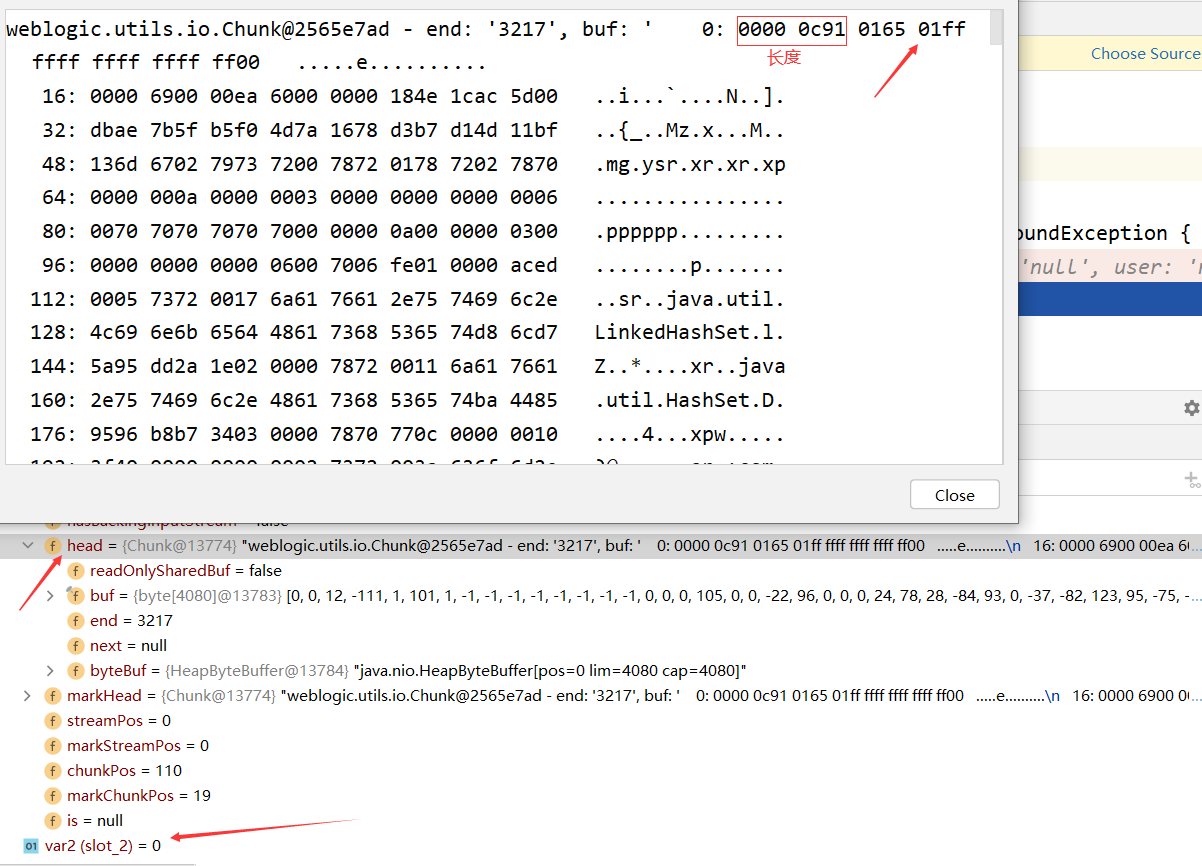
Task: Open the Choose Sources link
Action: [x=1146, y=53]
